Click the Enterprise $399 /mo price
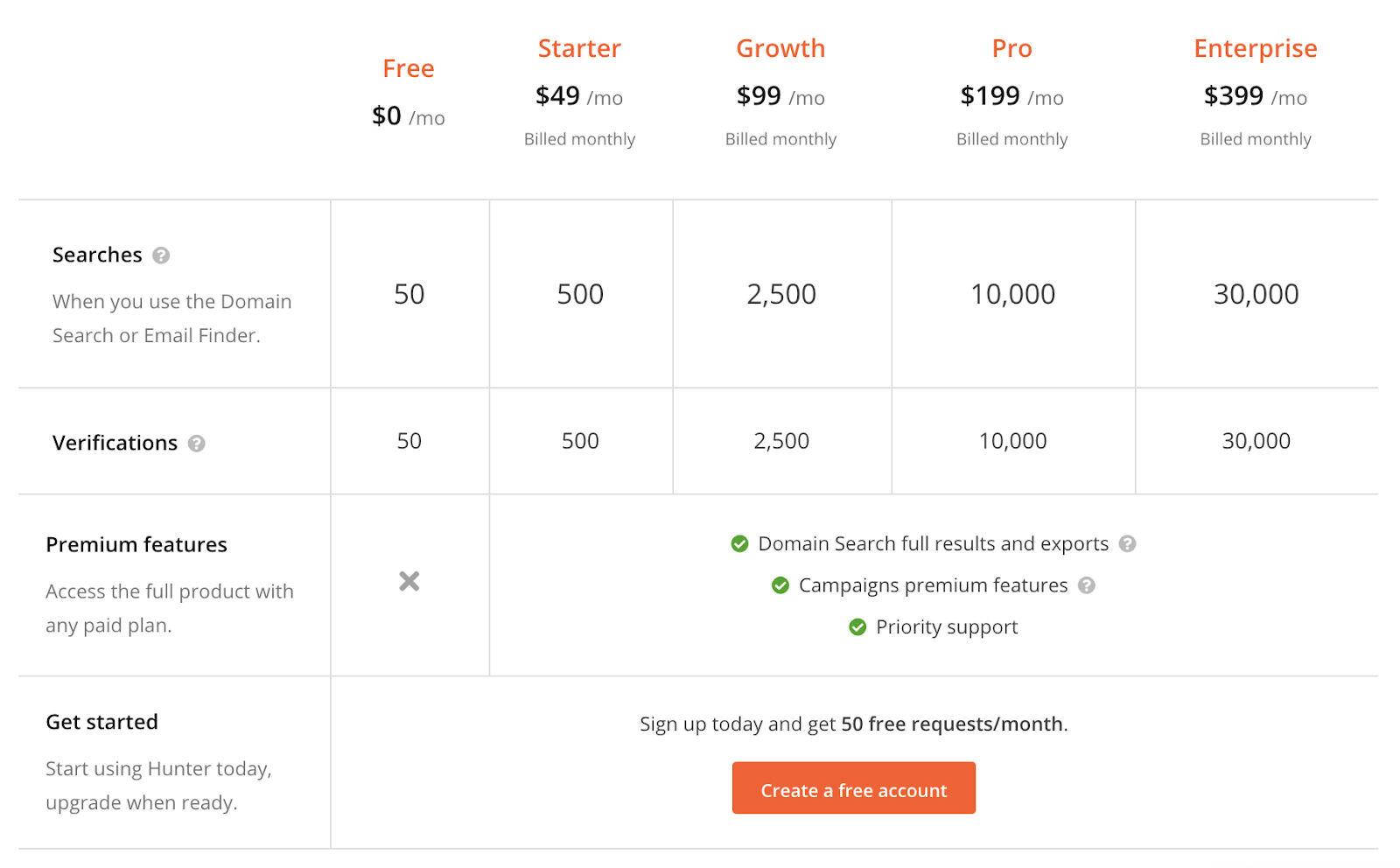The image size is (1400, 868). (1255, 96)
